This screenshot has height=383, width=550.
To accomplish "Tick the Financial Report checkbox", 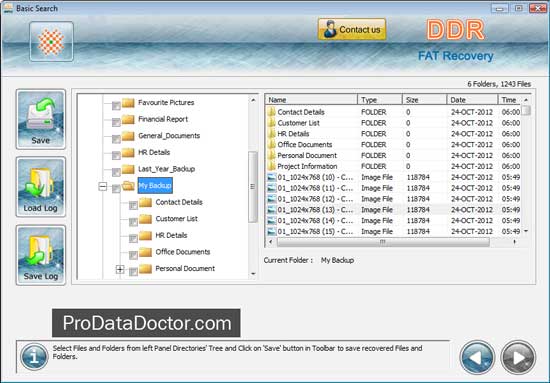I will tap(116, 122).
